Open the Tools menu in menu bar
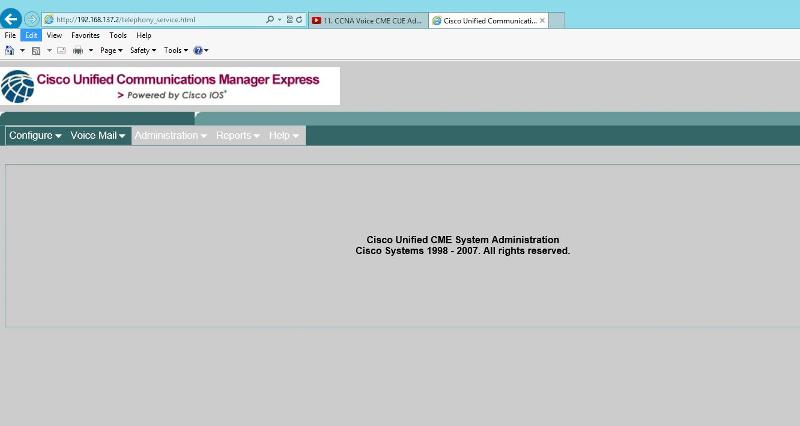The width and height of the screenshot is (800, 426). click(118, 35)
